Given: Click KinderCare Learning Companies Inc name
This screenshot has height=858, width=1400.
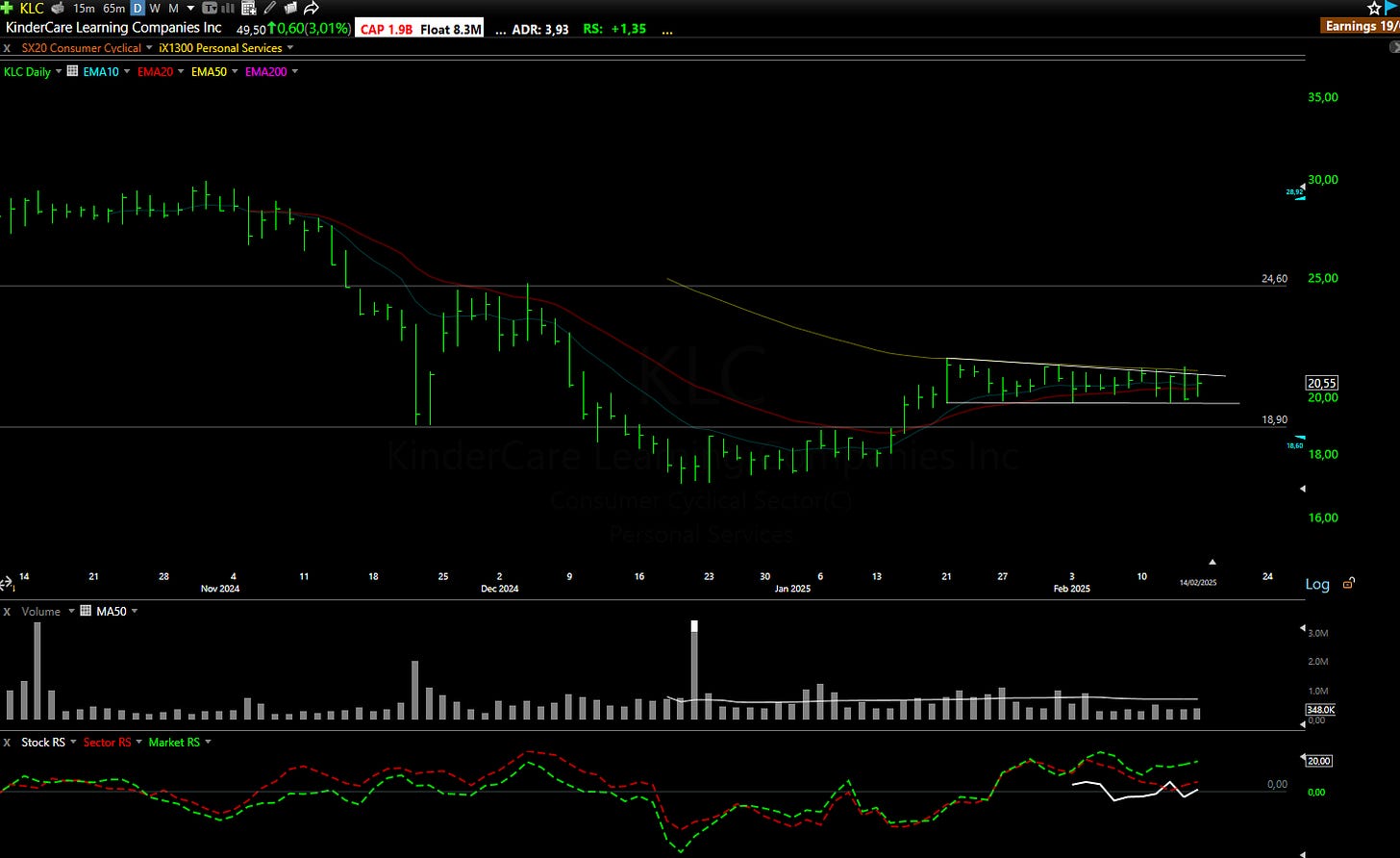Looking at the screenshot, I should point(113,28).
